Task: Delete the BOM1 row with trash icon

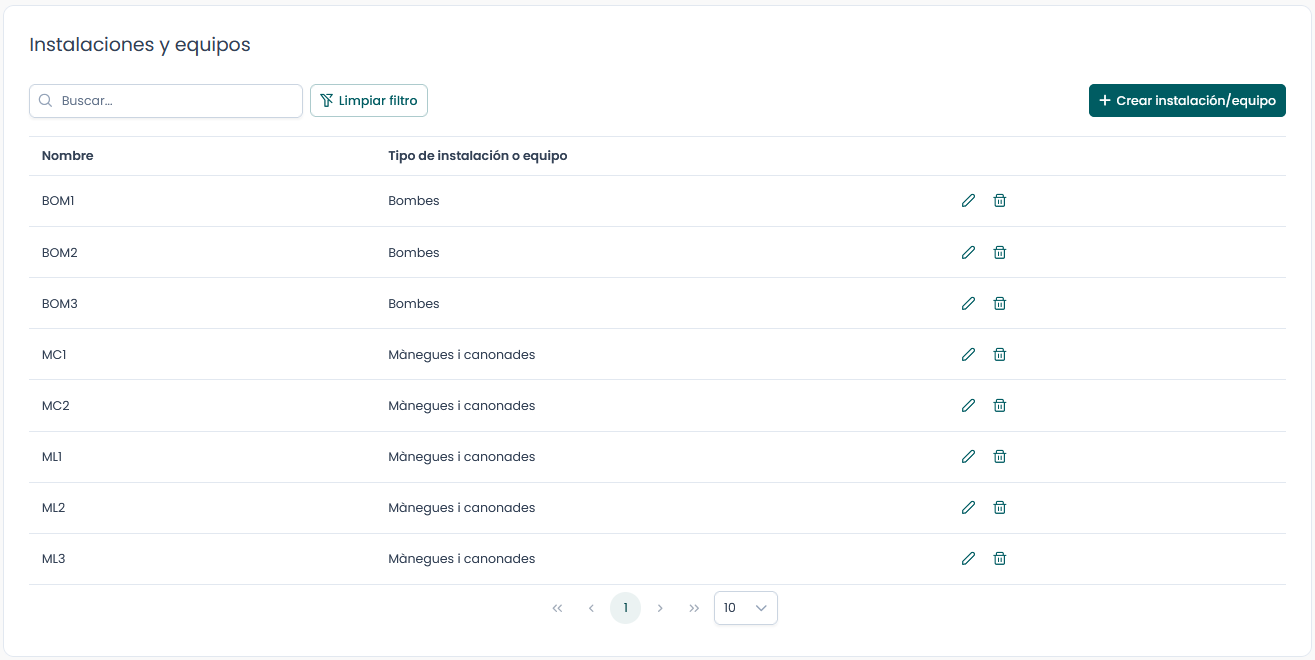Action: coord(999,201)
